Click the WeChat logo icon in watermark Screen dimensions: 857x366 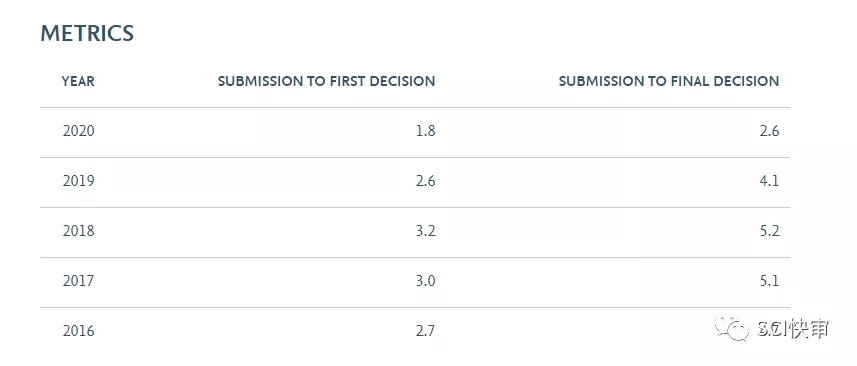click(732, 328)
